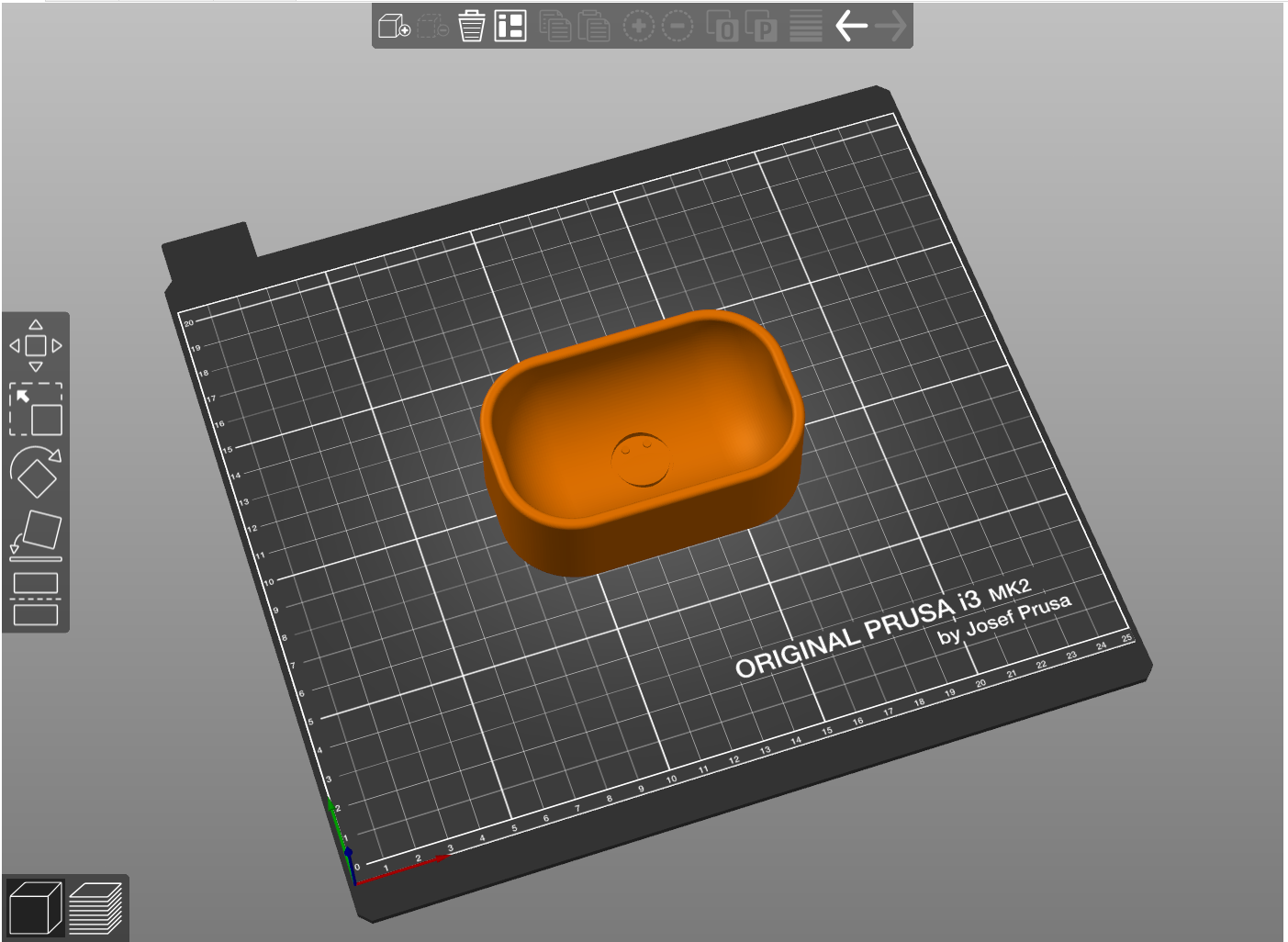Click the Delete all trash bin icon
This screenshot has height=942, width=1288.
click(x=472, y=26)
